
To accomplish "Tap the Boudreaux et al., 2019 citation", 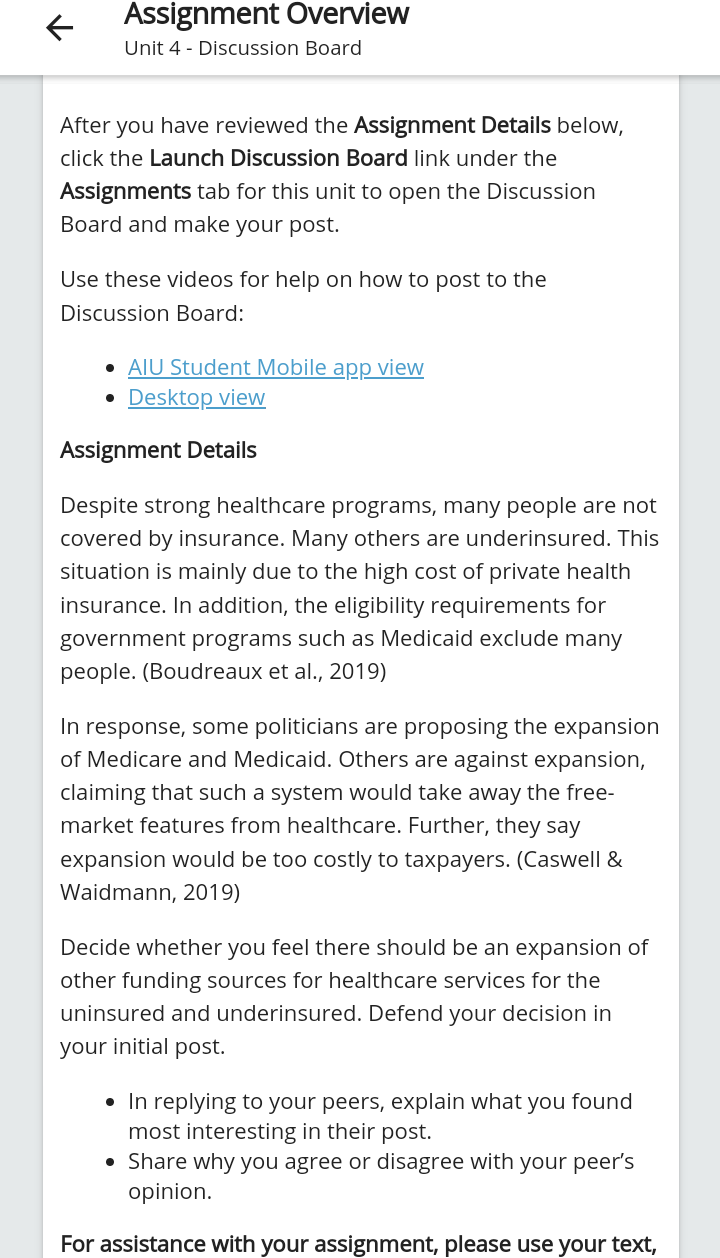I will point(265,671).
